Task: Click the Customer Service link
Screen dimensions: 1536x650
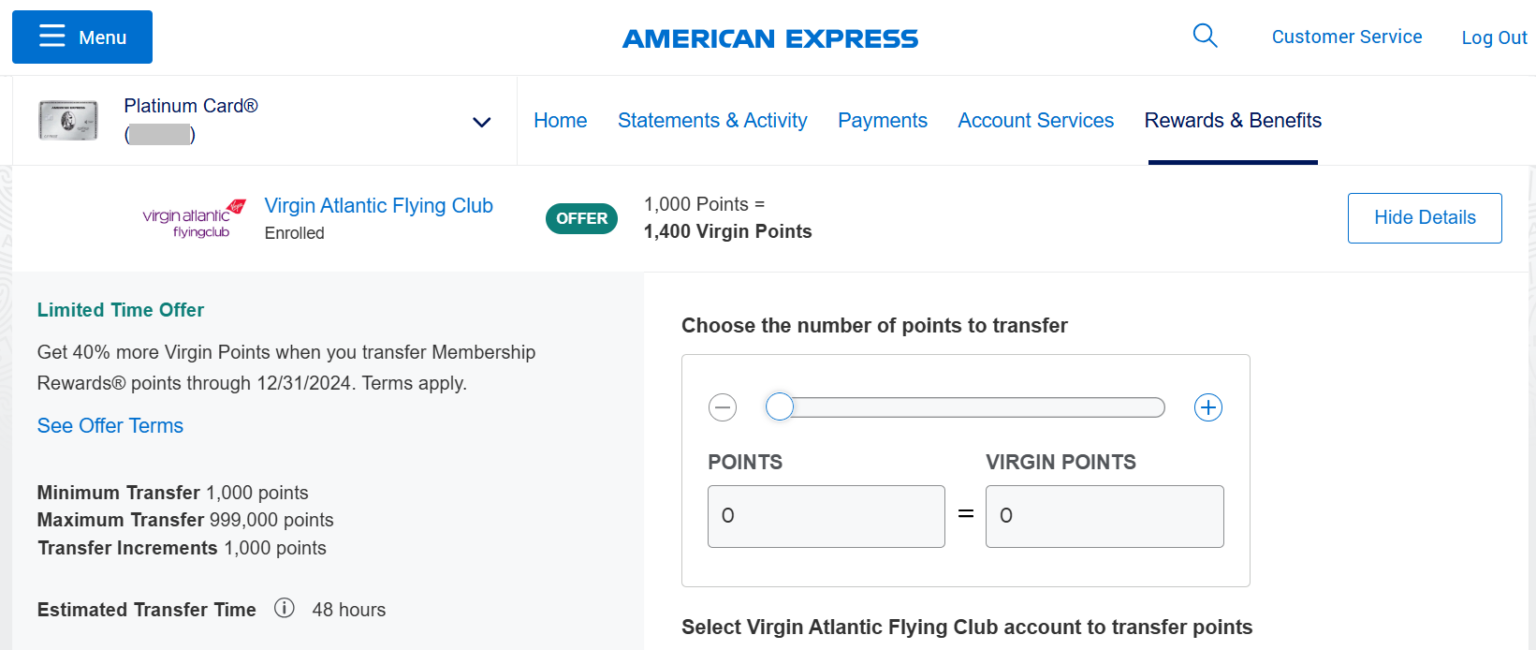Action: pyautogui.click(x=1346, y=37)
